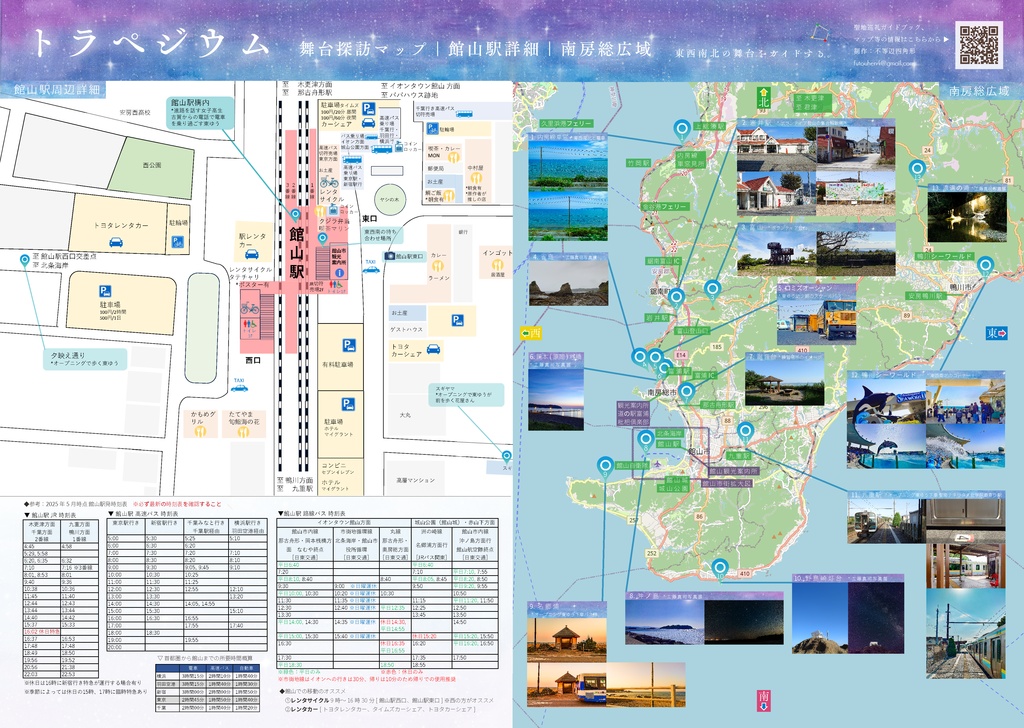The width and height of the screenshot is (1024, 728).
Task: Click the car icon at トヨタカーシェア
Action: coord(434,350)
